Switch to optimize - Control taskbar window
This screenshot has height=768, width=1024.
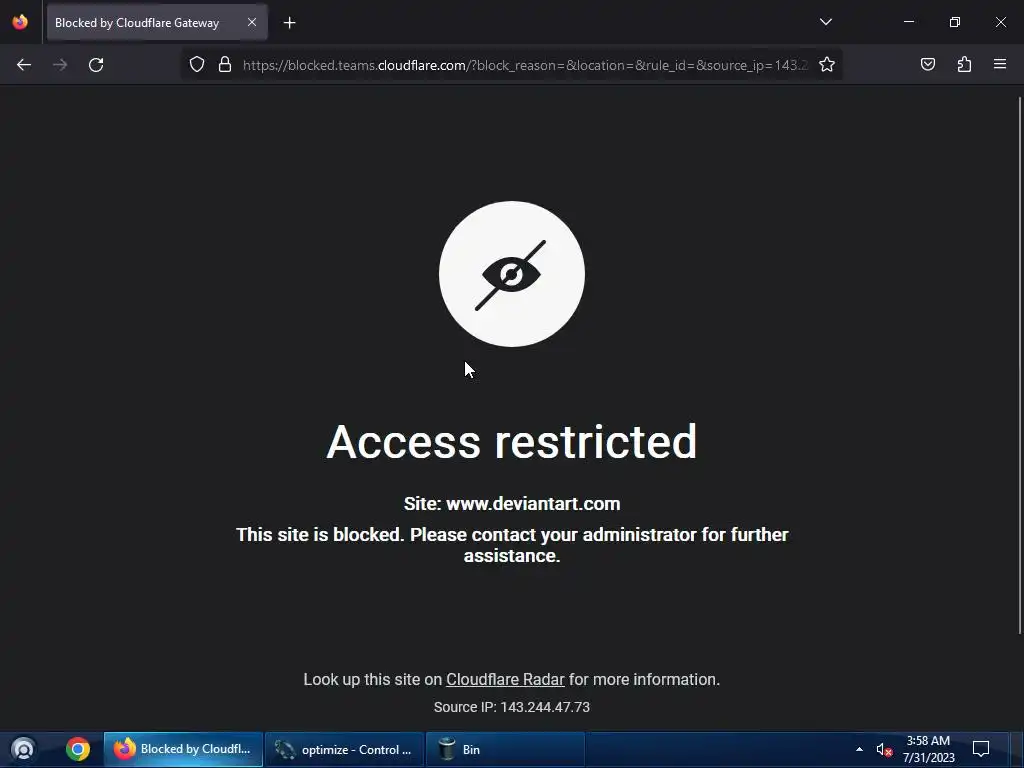coord(344,749)
